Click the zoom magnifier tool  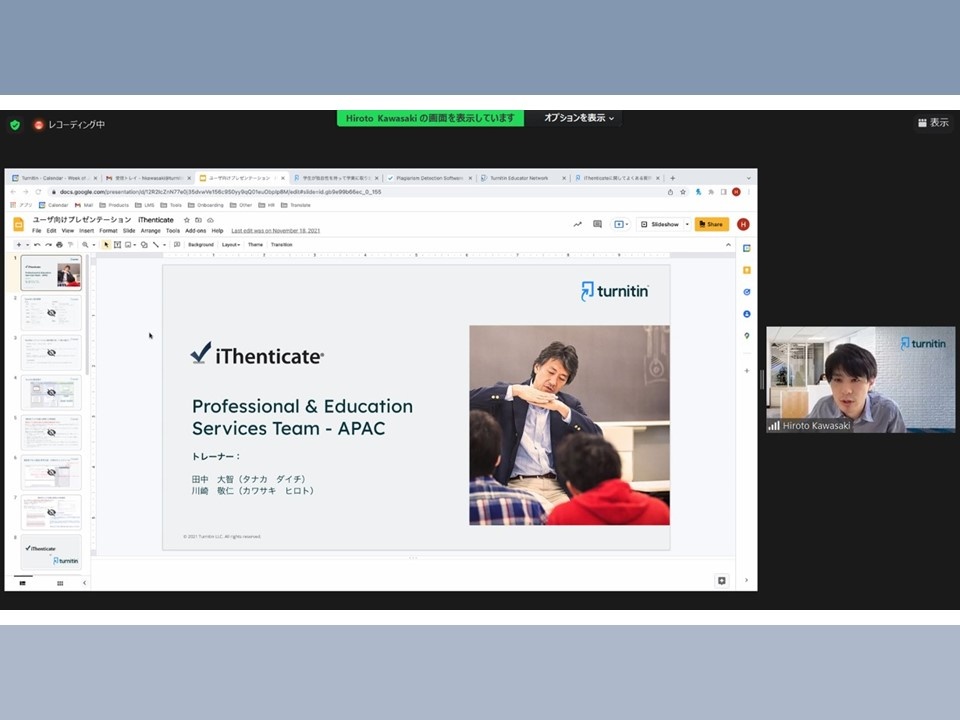pos(85,245)
